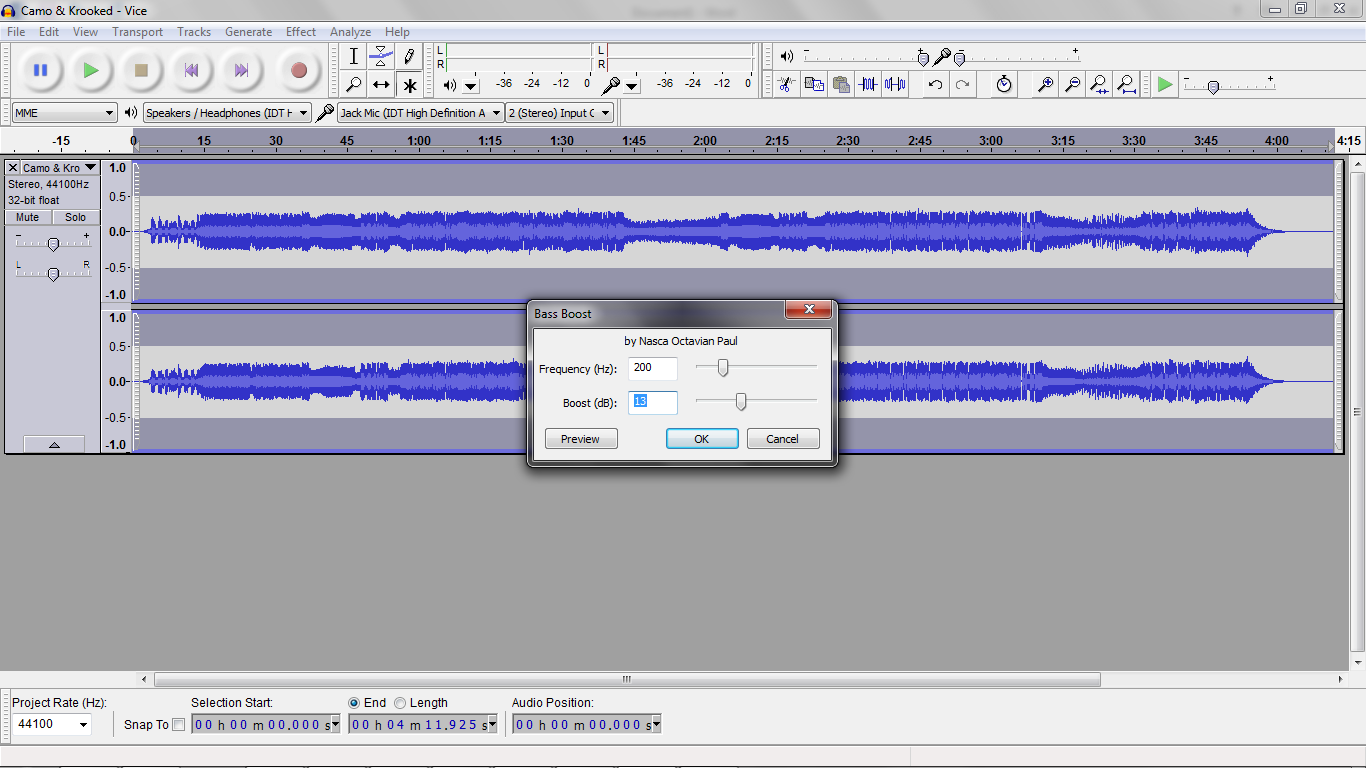Open the Effect menu

click(301, 32)
